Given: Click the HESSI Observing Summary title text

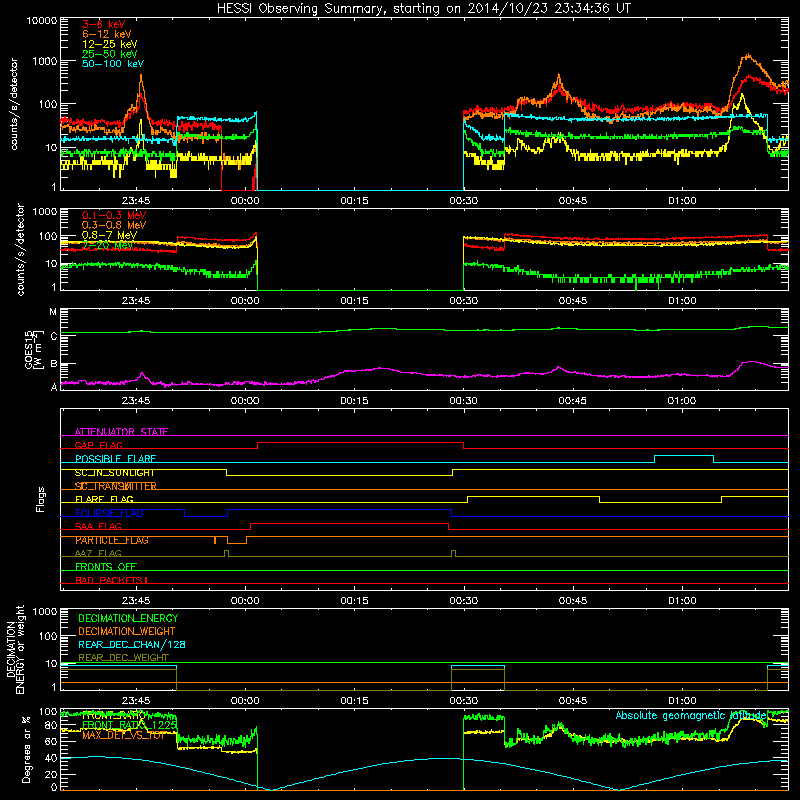Looking at the screenshot, I should click(424, 9).
